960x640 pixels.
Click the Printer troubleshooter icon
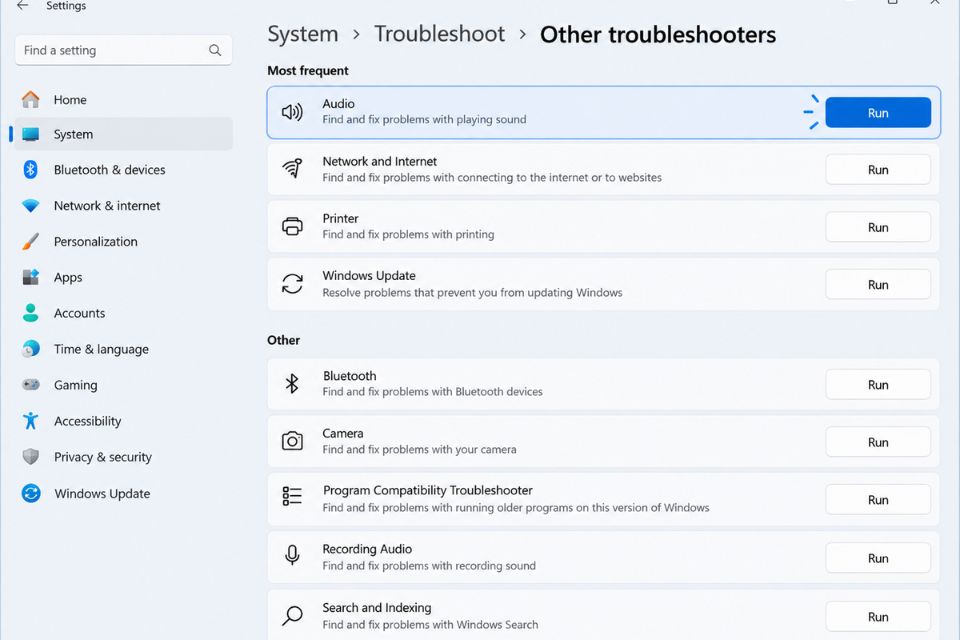tap(292, 227)
